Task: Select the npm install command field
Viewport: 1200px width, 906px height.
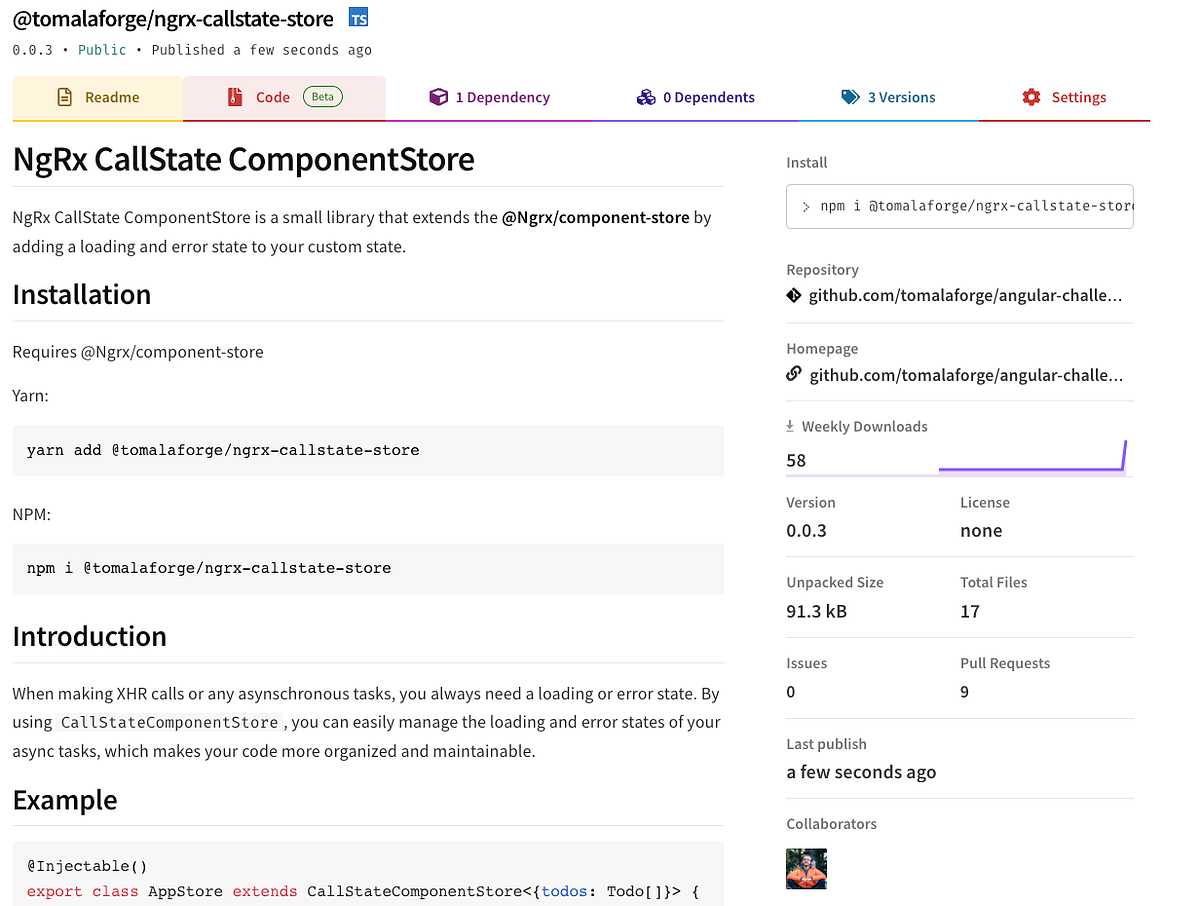Action: pos(958,206)
